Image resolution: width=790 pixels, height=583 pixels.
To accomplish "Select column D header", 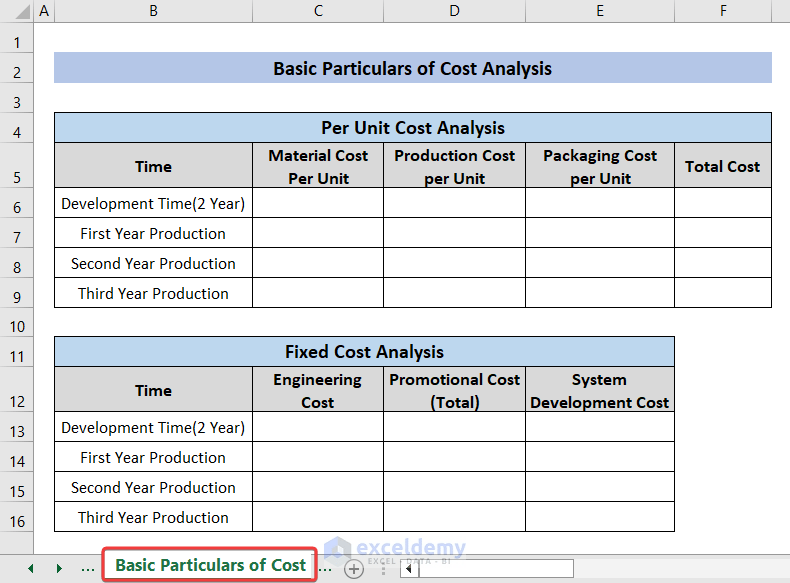I will coord(454,11).
